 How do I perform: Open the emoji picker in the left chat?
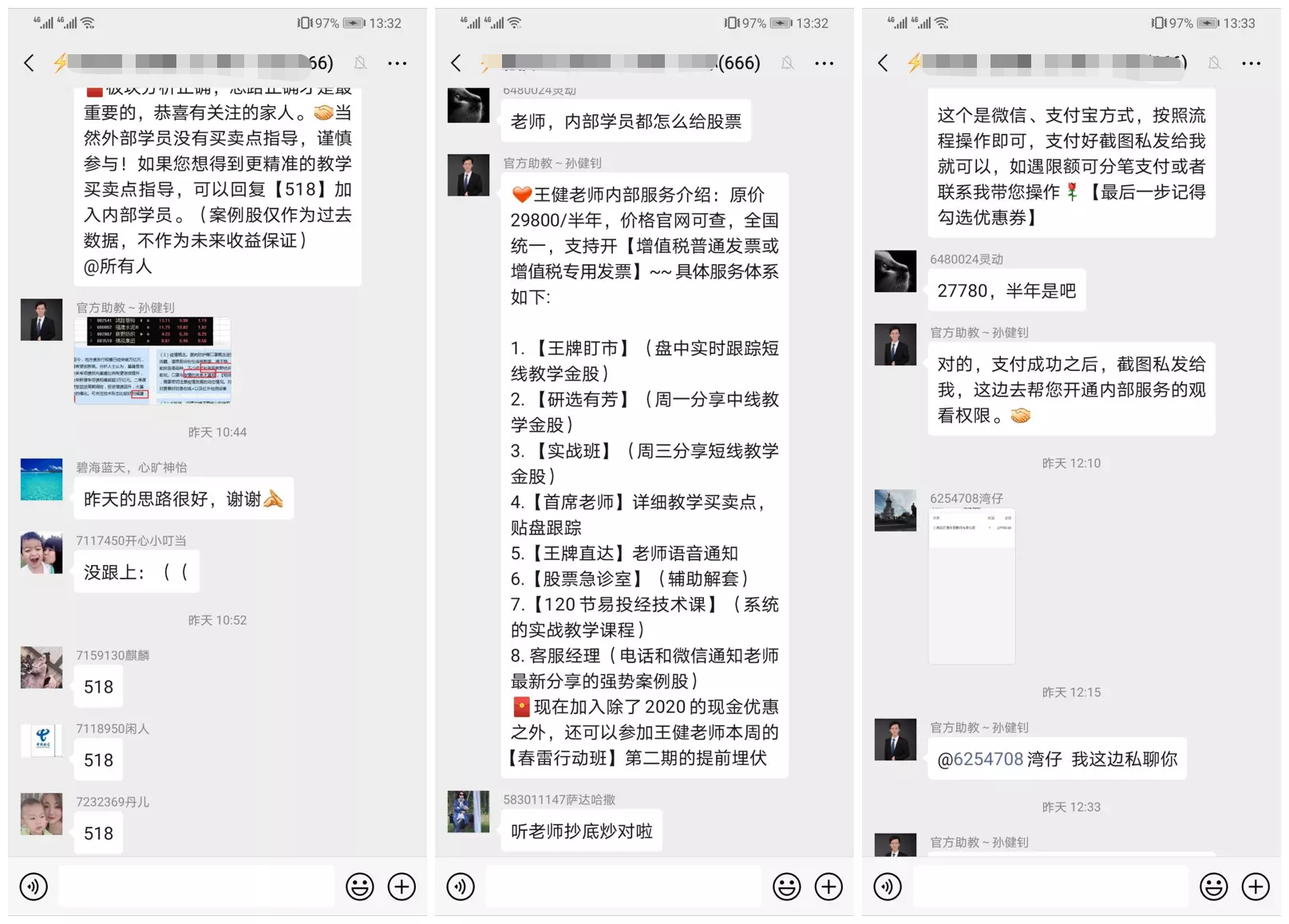click(x=360, y=886)
